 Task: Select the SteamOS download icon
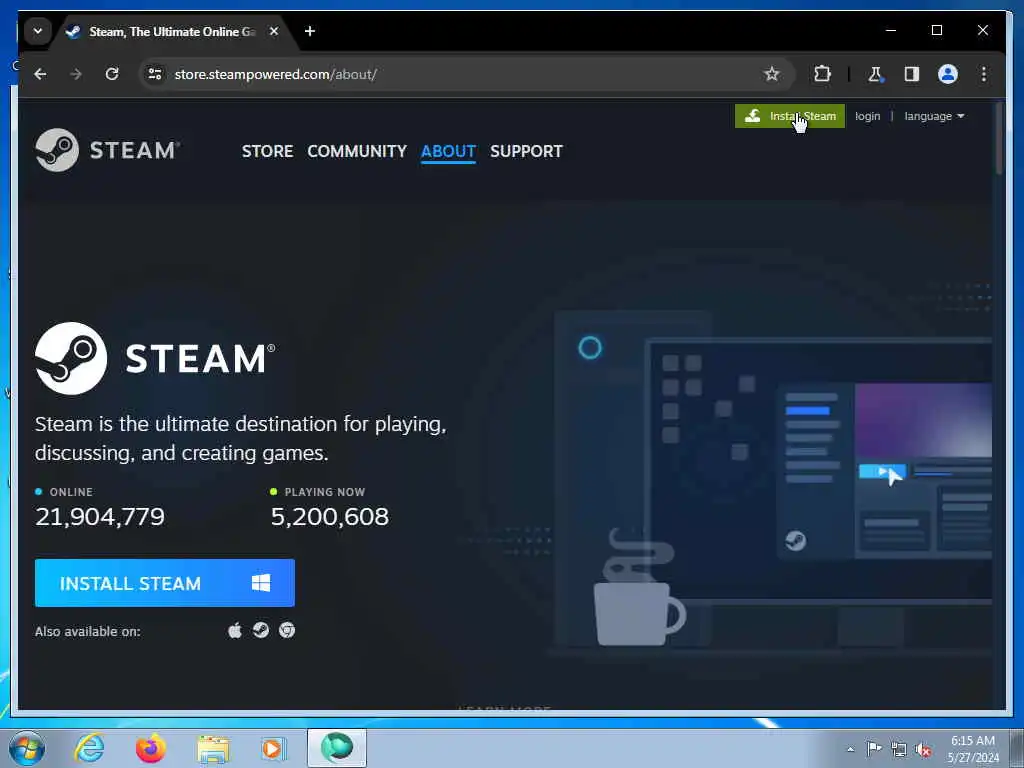coord(261,630)
